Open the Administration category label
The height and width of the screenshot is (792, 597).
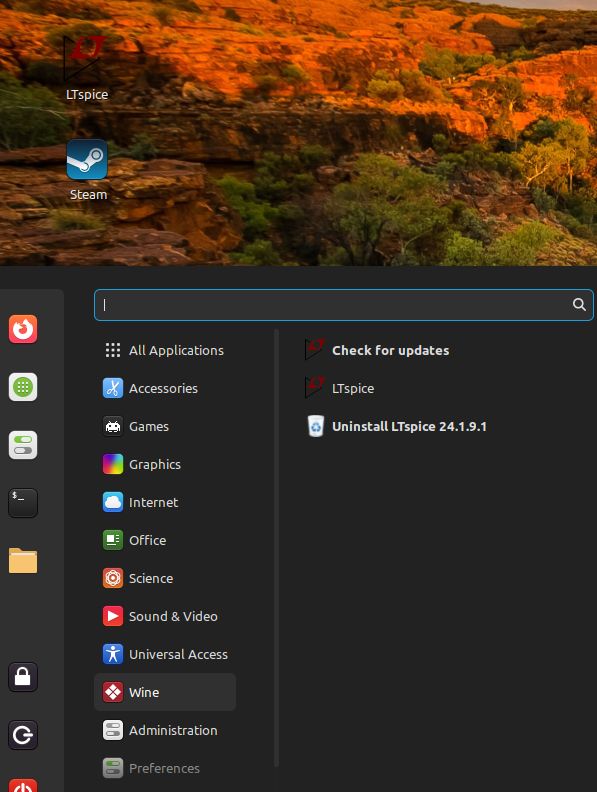coord(173,730)
